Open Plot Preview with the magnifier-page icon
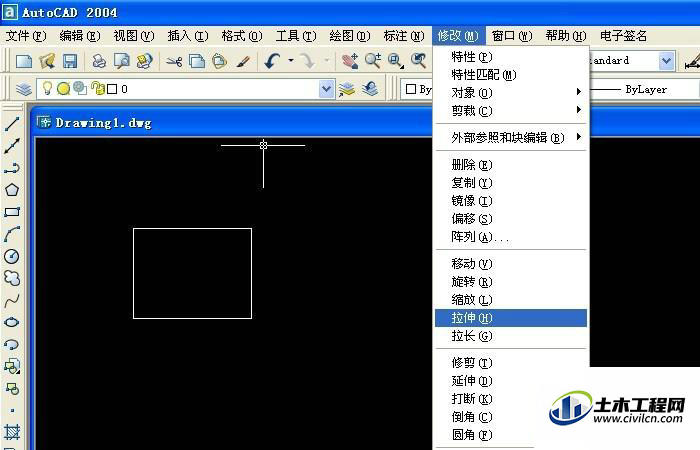700x450 pixels. pyautogui.click(x=121, y=61)
